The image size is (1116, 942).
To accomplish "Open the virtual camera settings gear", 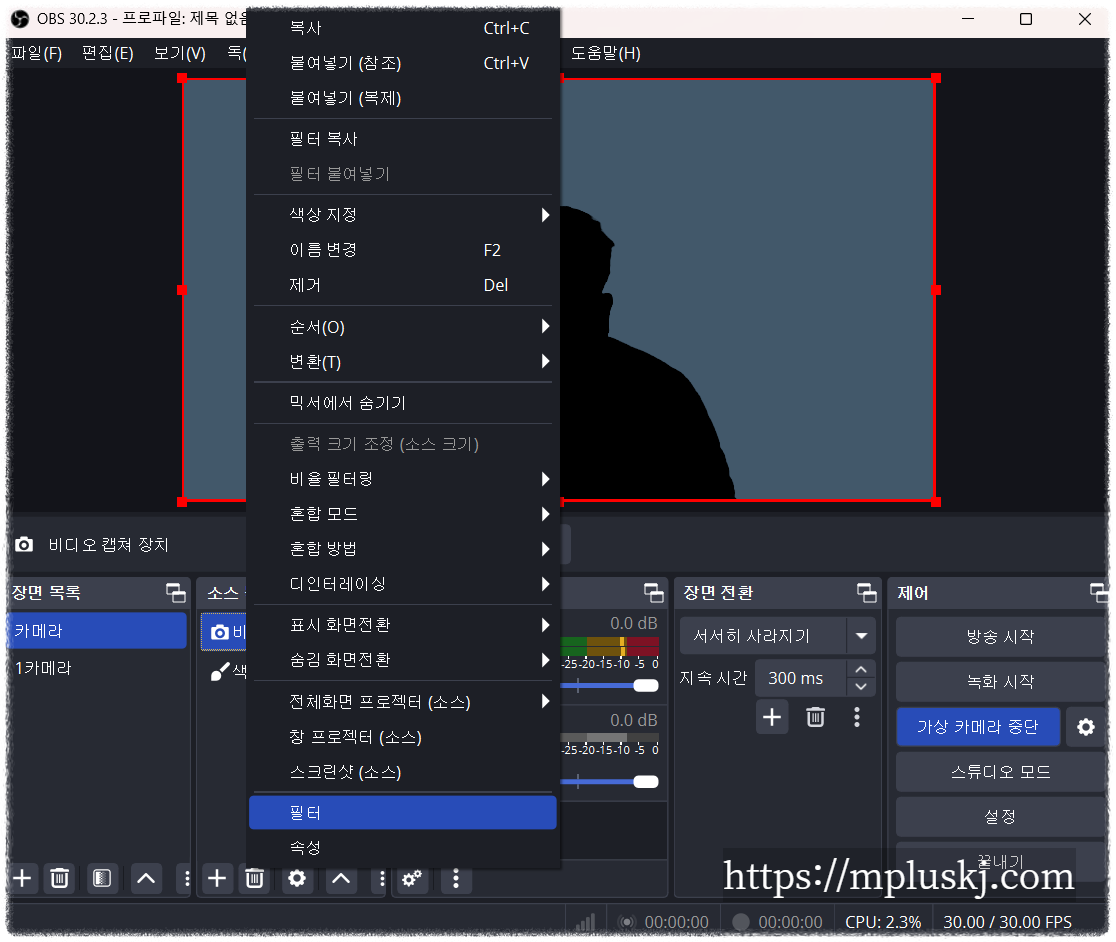I will coord(1087,727).
